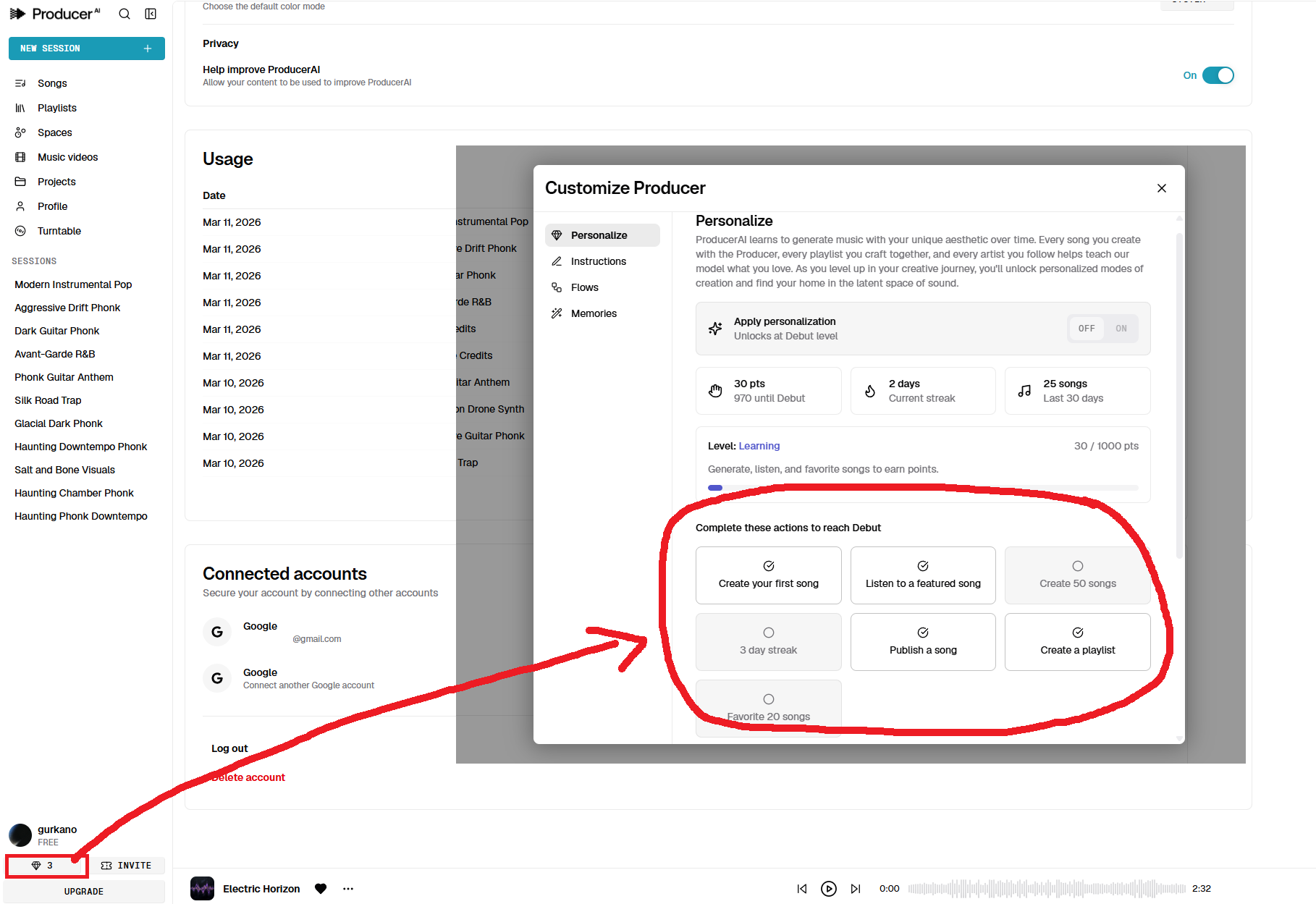Image resolution: width=1316 pixels, height=904 pixels.
Task: Toggle Help improve ProducerAI switch
Action: click(x=1218, y=75)
